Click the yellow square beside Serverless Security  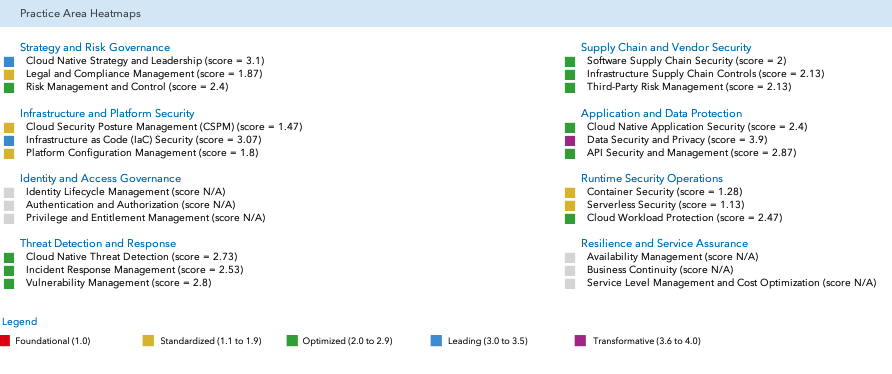[x=570, y=206]
